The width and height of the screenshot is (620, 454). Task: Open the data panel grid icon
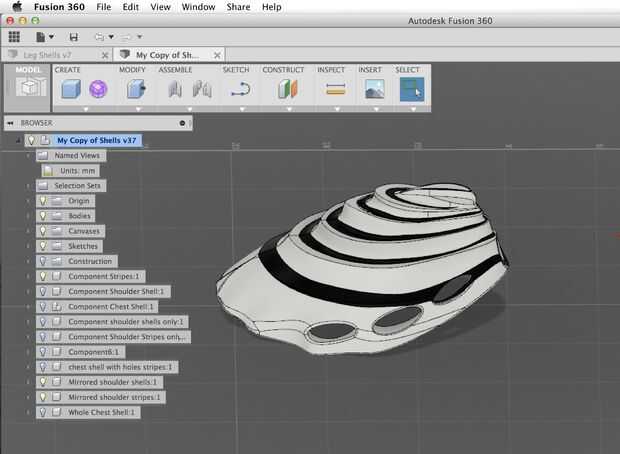coord(14,37)
